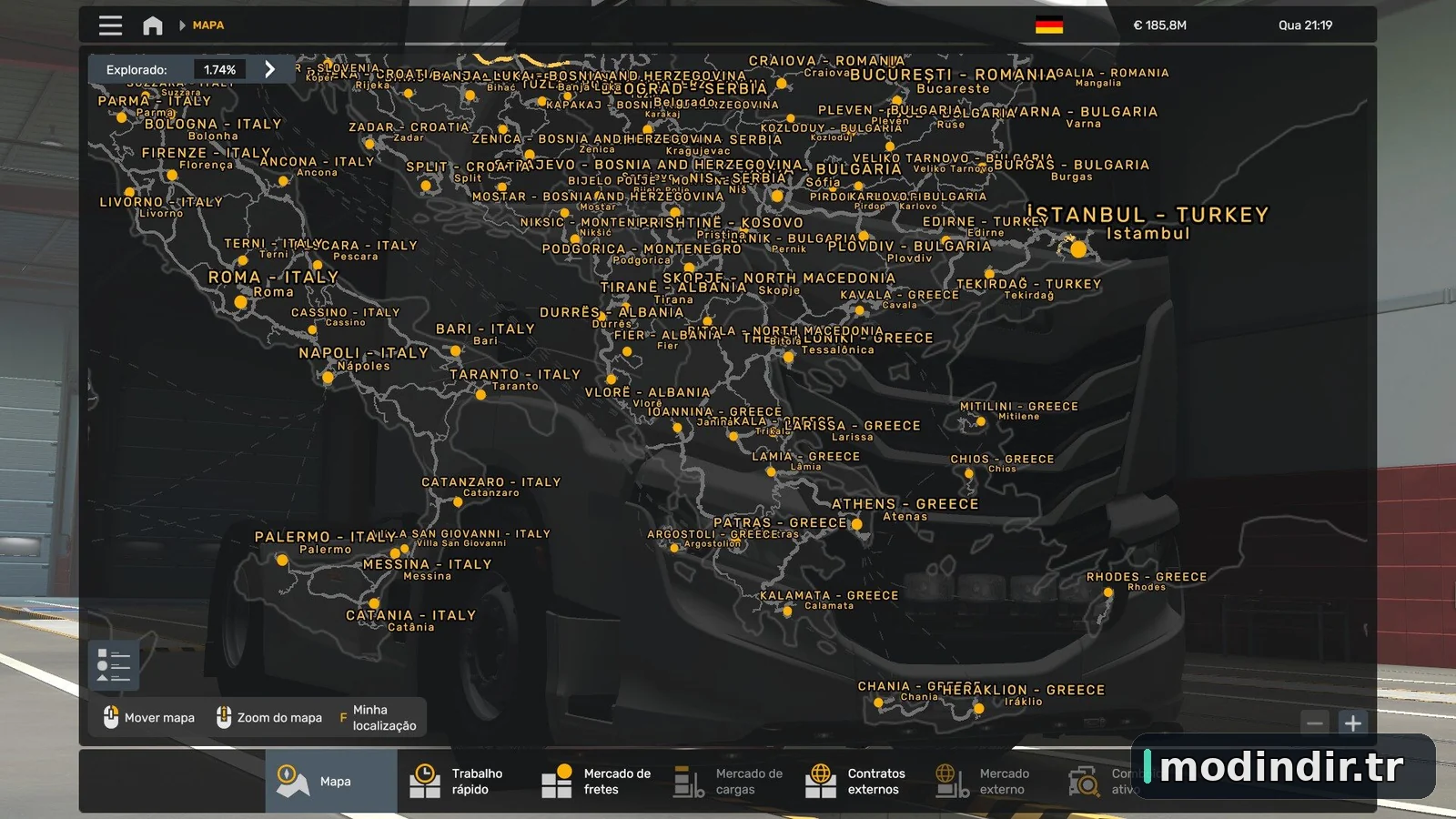Click the TEKIRDAĞ - TURKEY label

[x=1028, y=284]
